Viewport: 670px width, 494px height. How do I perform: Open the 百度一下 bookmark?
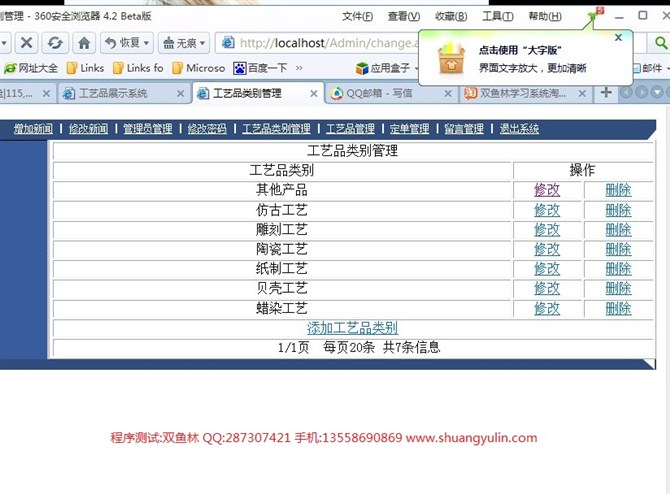[x=260, y=68]
